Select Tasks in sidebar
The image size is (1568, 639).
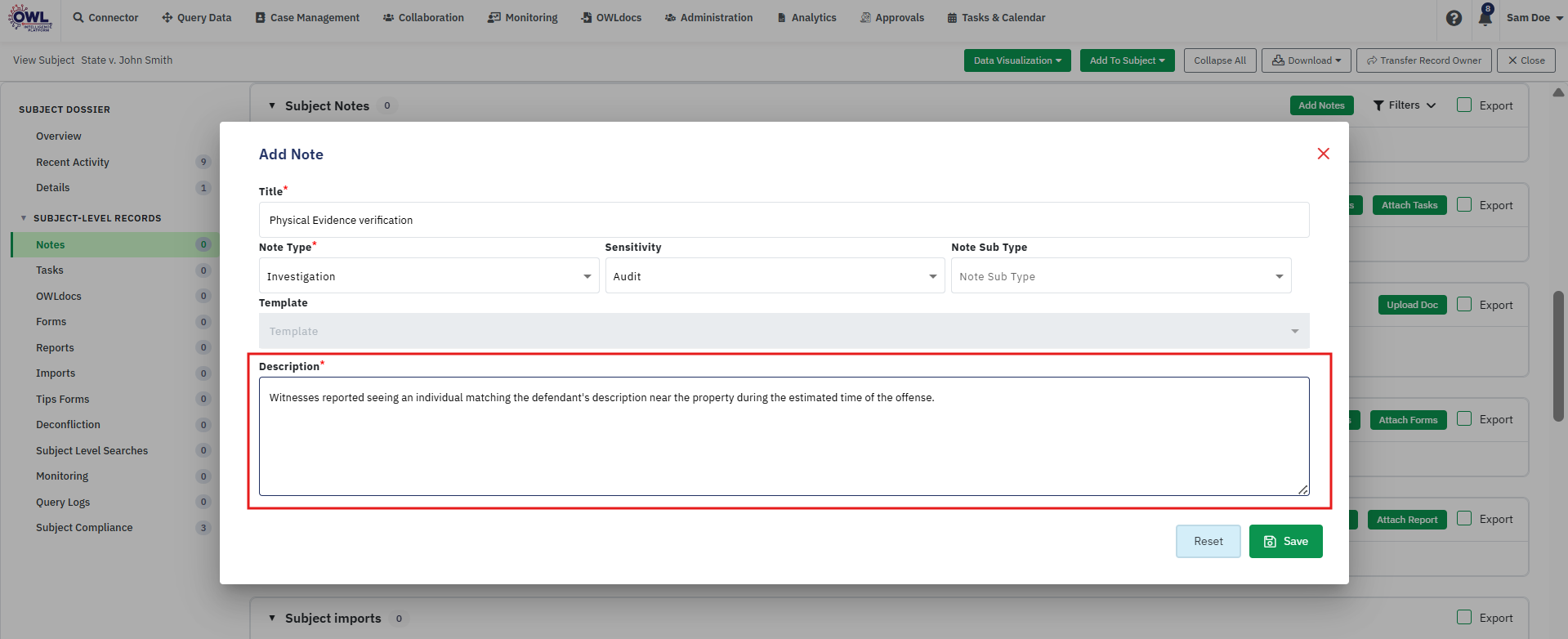[x=50, y=270]
